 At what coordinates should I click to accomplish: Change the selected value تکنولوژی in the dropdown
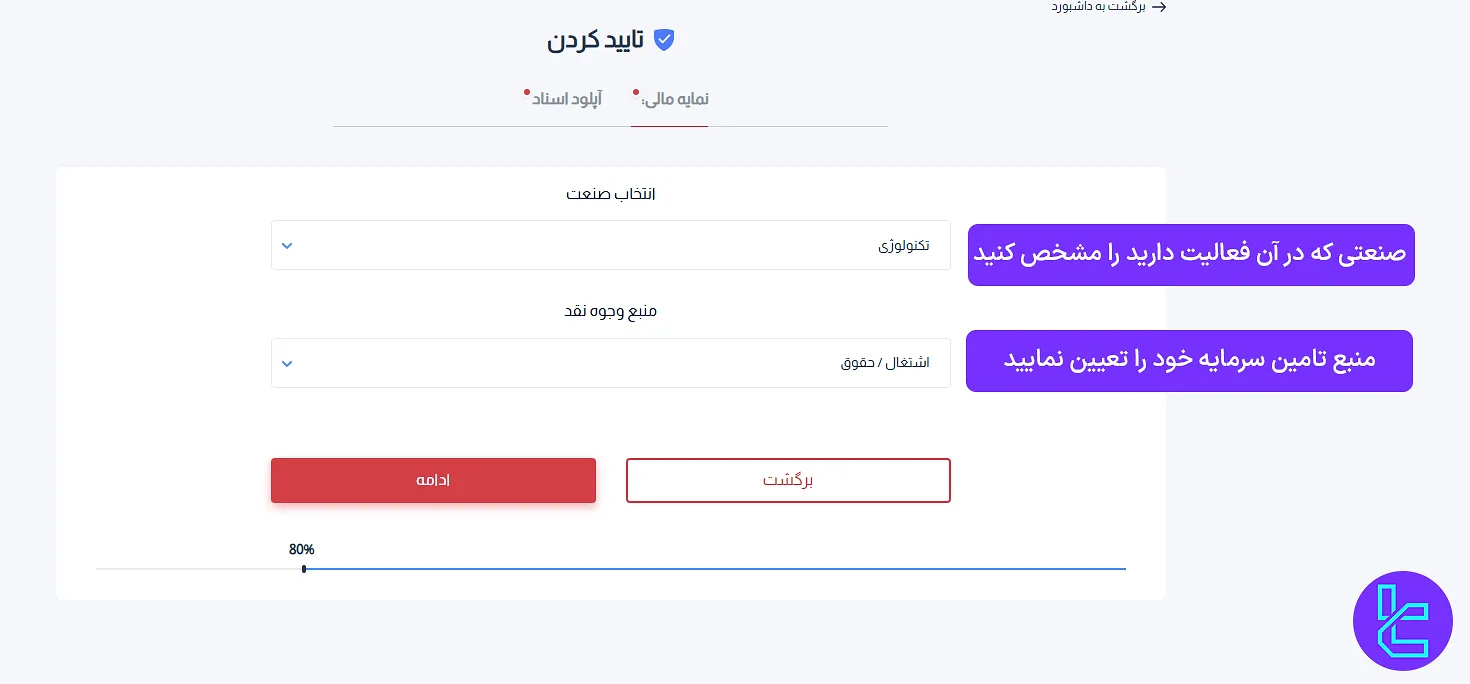(906, 245)
